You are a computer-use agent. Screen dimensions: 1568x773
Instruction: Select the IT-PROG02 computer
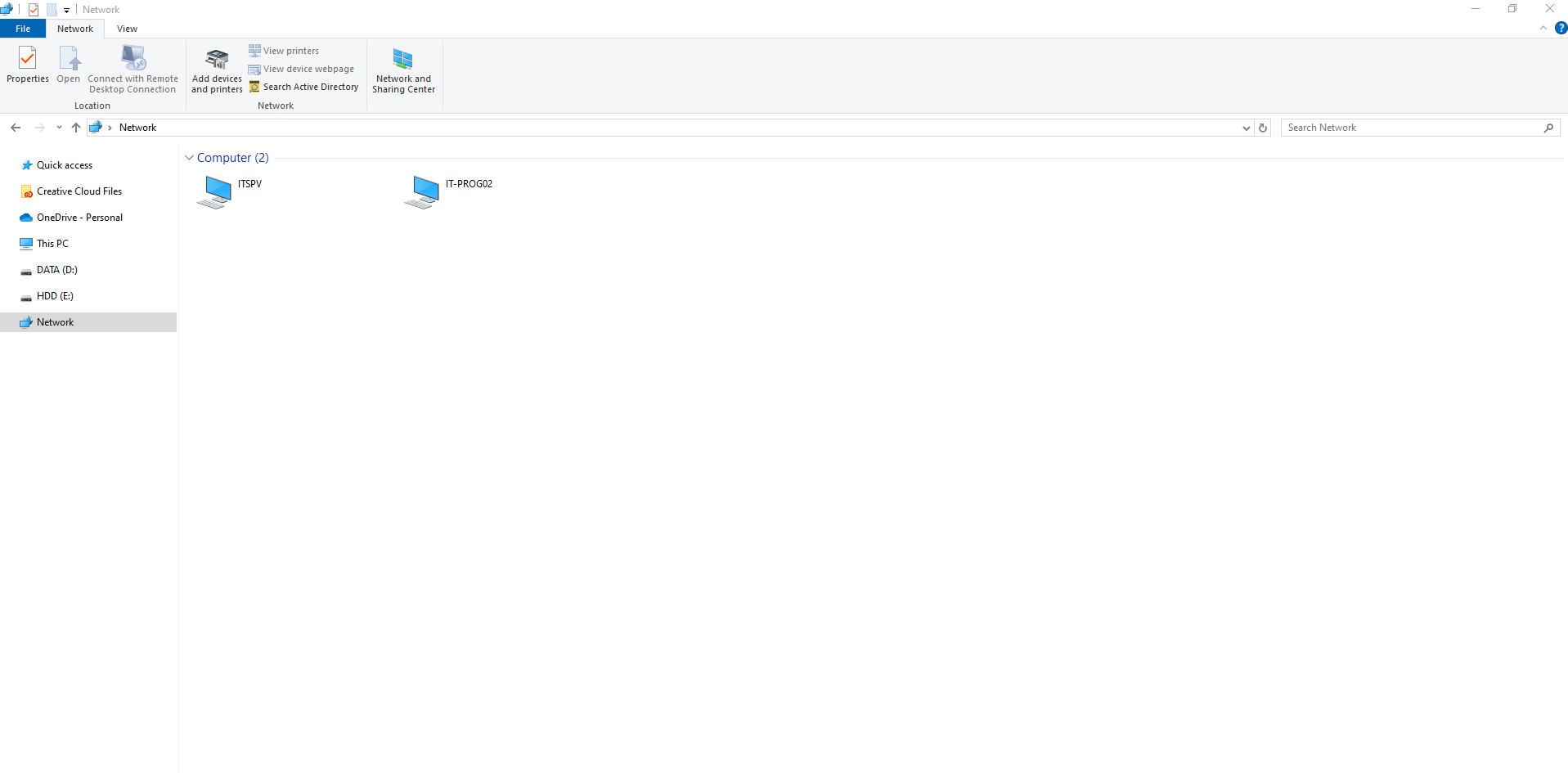coord(449,191)
